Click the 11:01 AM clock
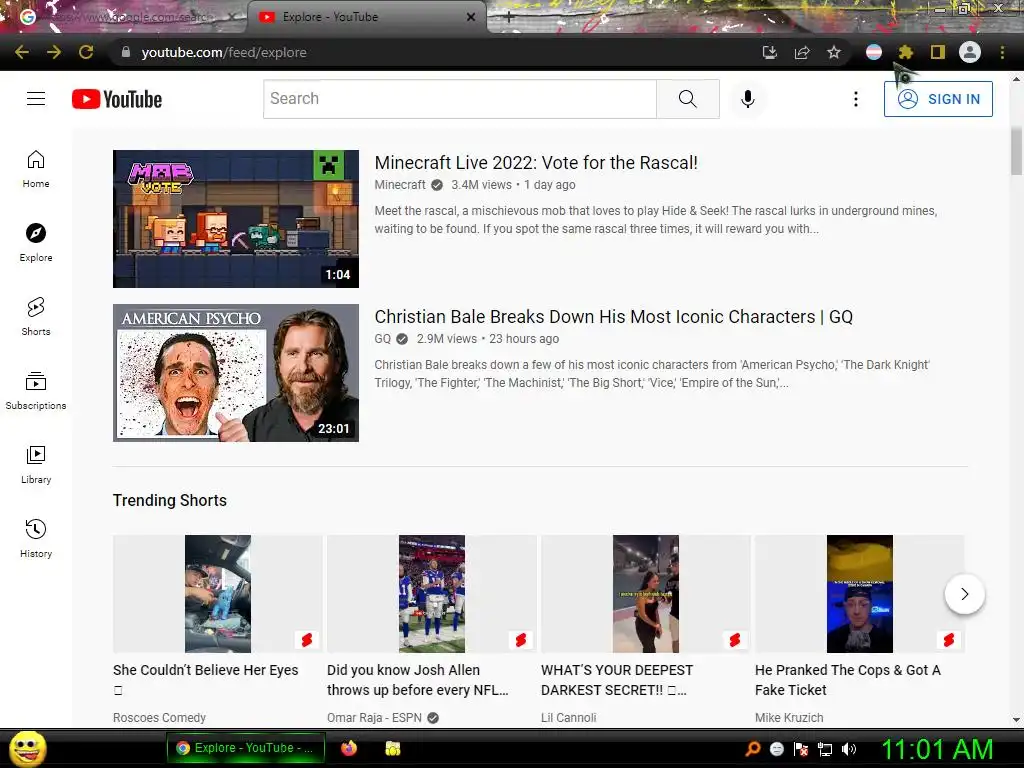 click(x=937, y=749)
